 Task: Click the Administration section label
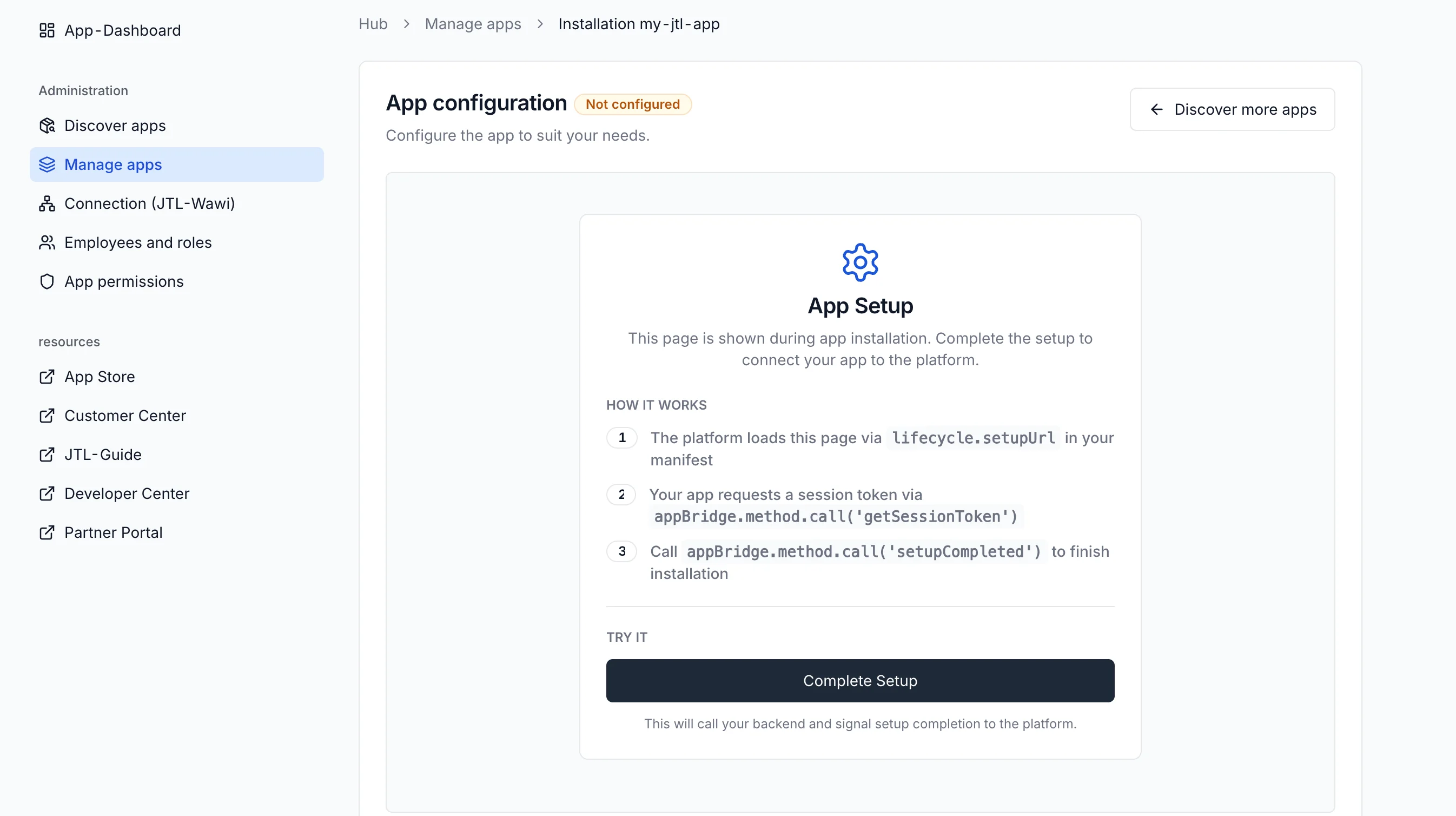pyautogui.click(x=83, y=91)
